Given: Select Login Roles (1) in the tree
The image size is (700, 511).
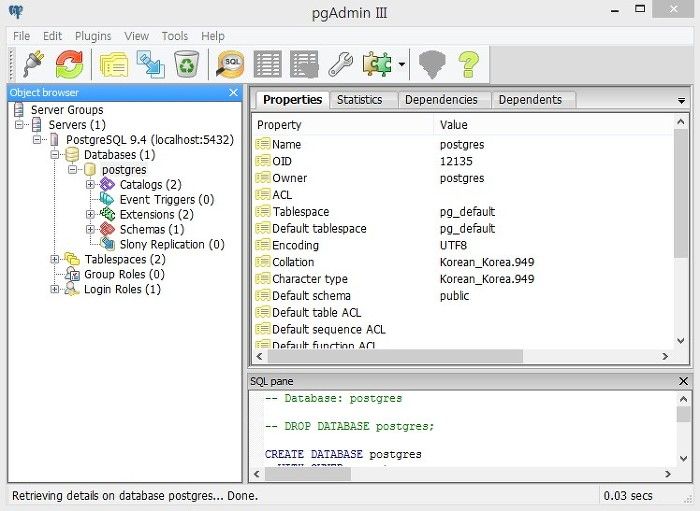Looking at the screenshot, I should click(x=122, y=289).
